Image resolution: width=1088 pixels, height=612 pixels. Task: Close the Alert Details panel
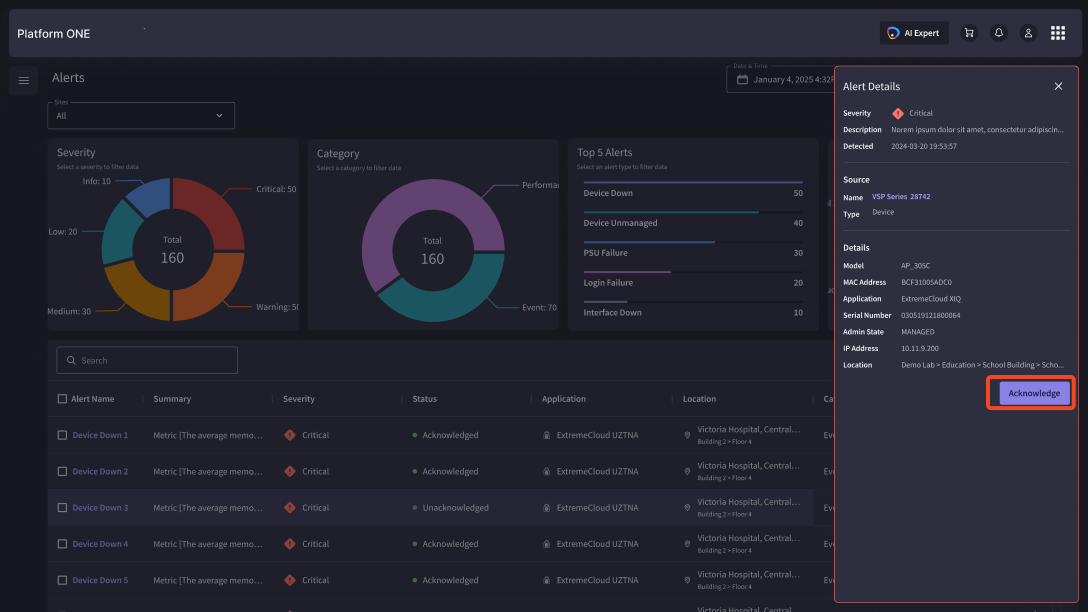coord(1058,86)
